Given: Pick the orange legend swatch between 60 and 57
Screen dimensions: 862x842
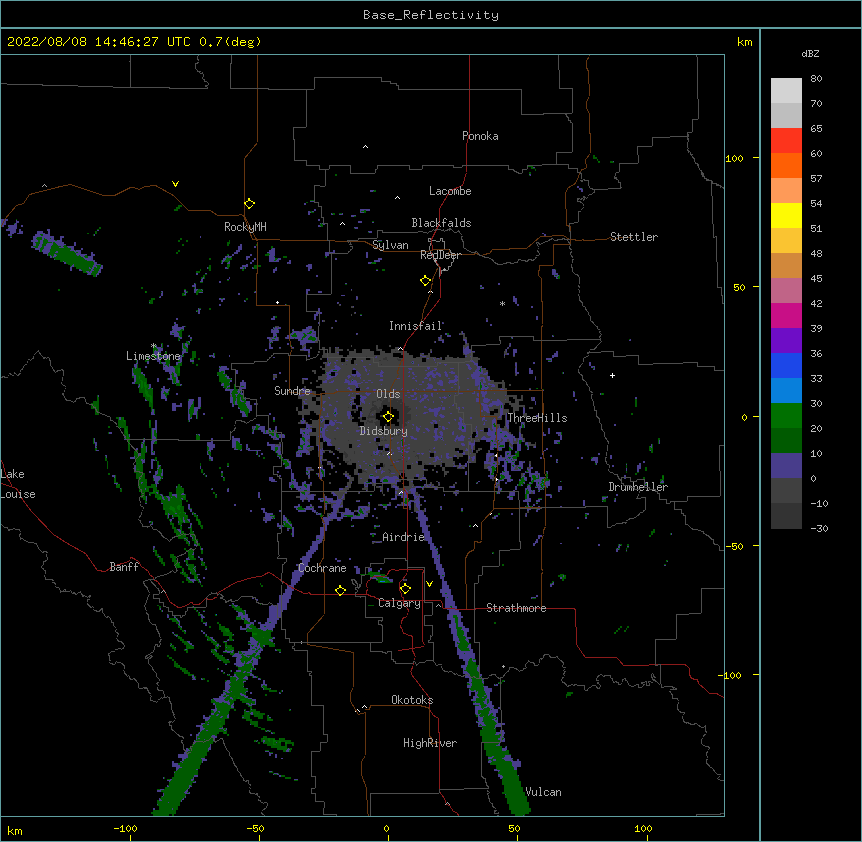Looking at the screenshot, I should 786,165.
